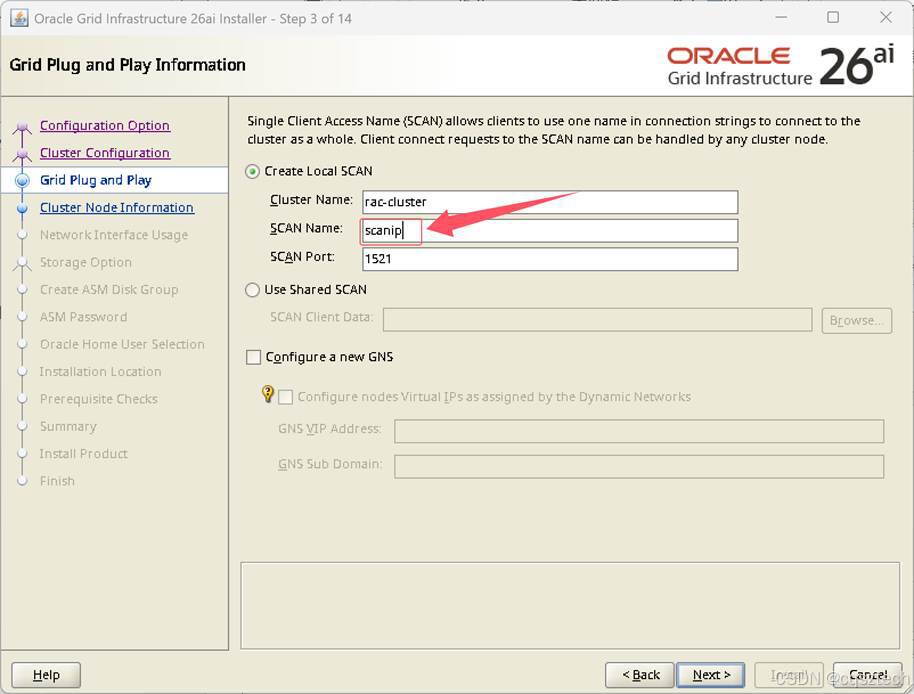
Task: Click the empty message area at the bottom
Action: [570, 605]
